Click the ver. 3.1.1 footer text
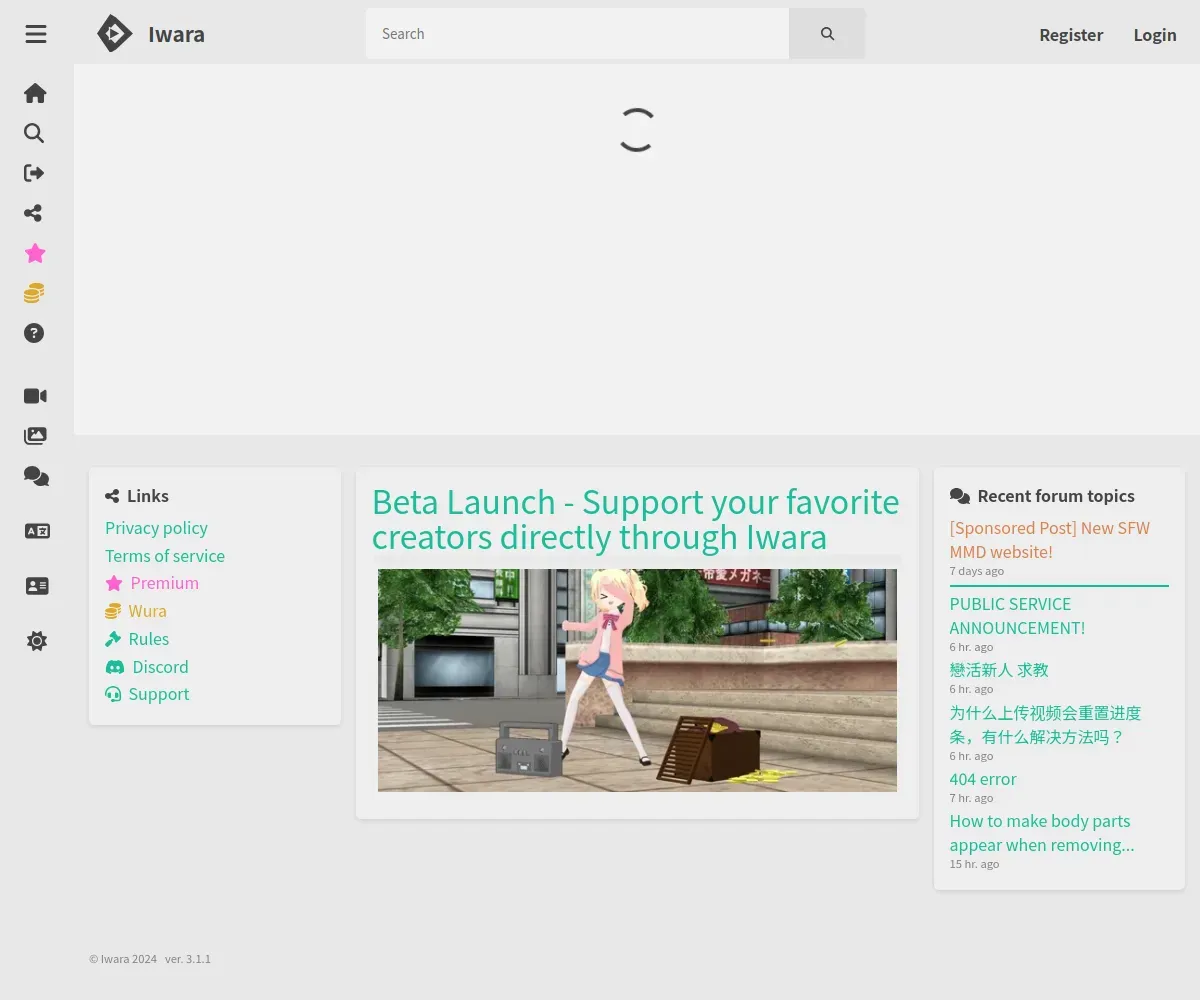This screenshot has height=1000, width=1200. 188,959
